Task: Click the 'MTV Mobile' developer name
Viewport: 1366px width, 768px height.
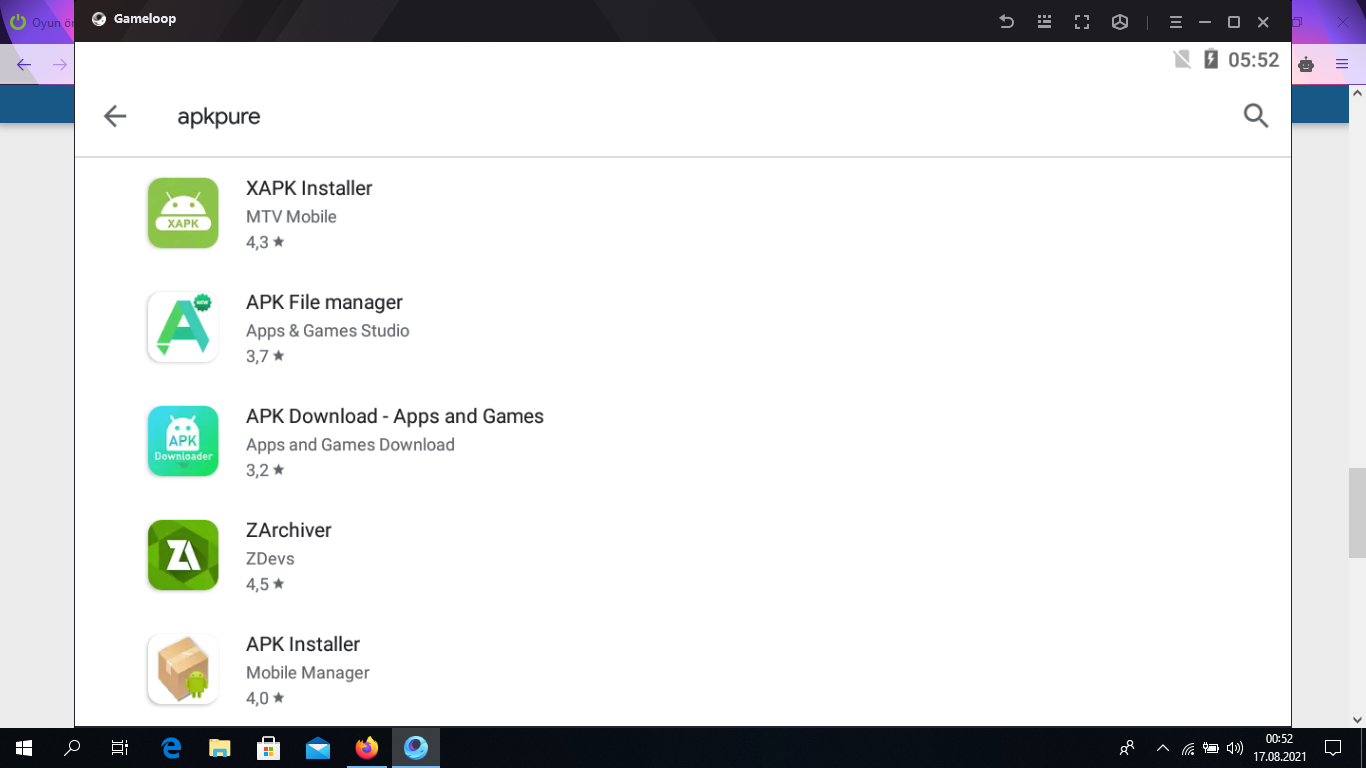Action: point(291,216)
